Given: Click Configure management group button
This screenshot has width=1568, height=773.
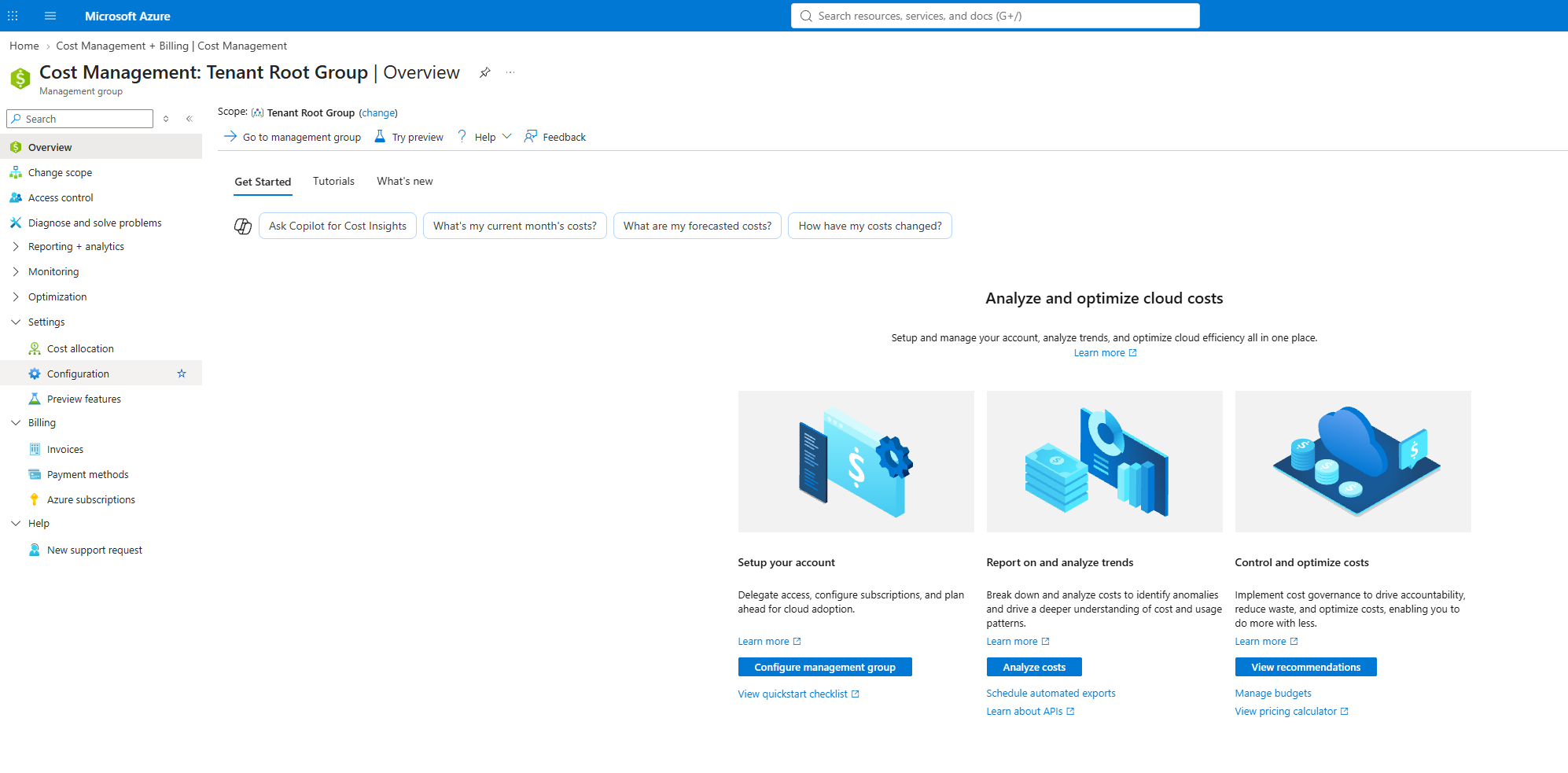Looking at the screenshot, I should (x=825, y=667).
